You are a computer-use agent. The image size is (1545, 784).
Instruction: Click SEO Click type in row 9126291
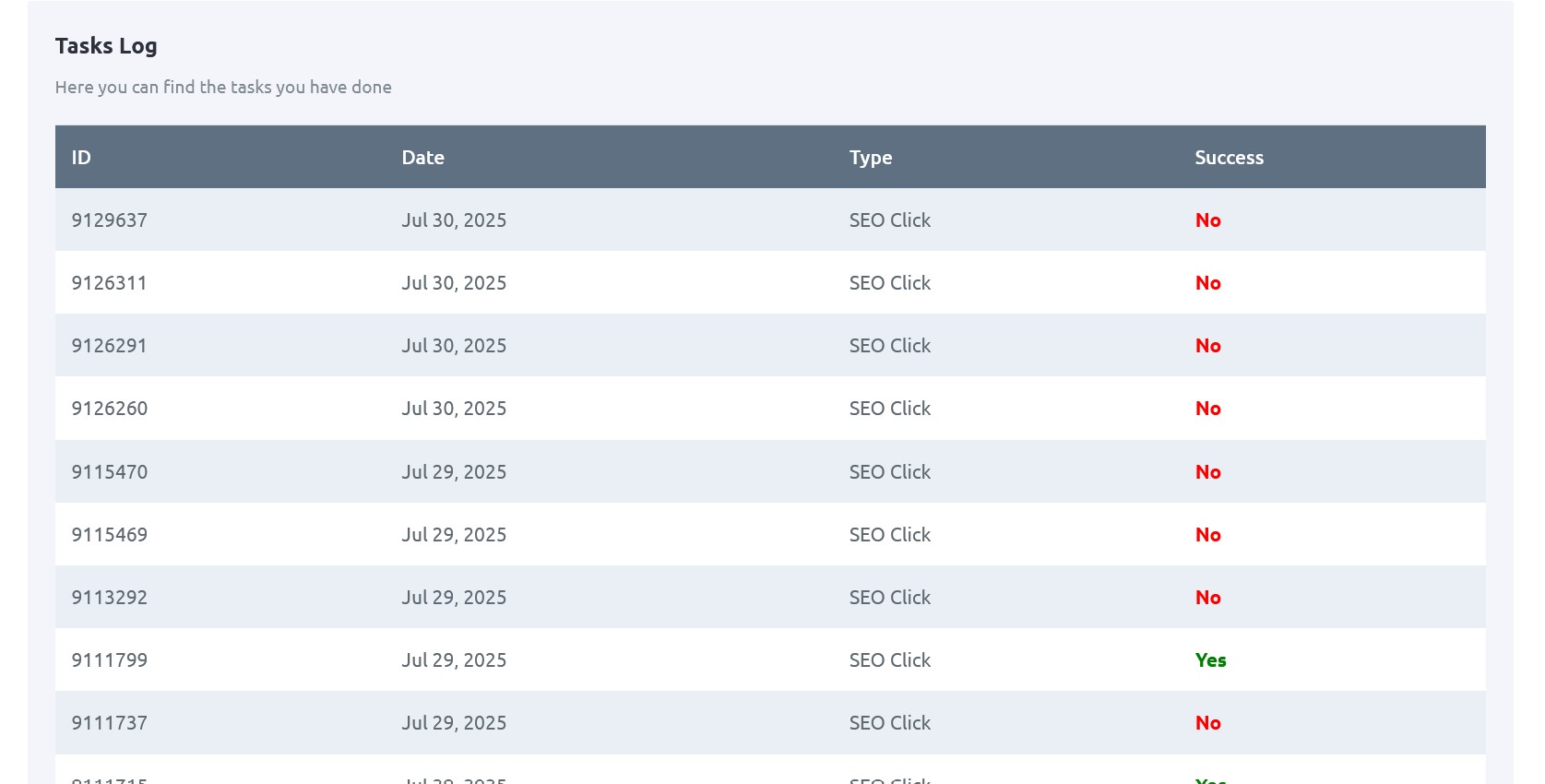click(889, 346)
